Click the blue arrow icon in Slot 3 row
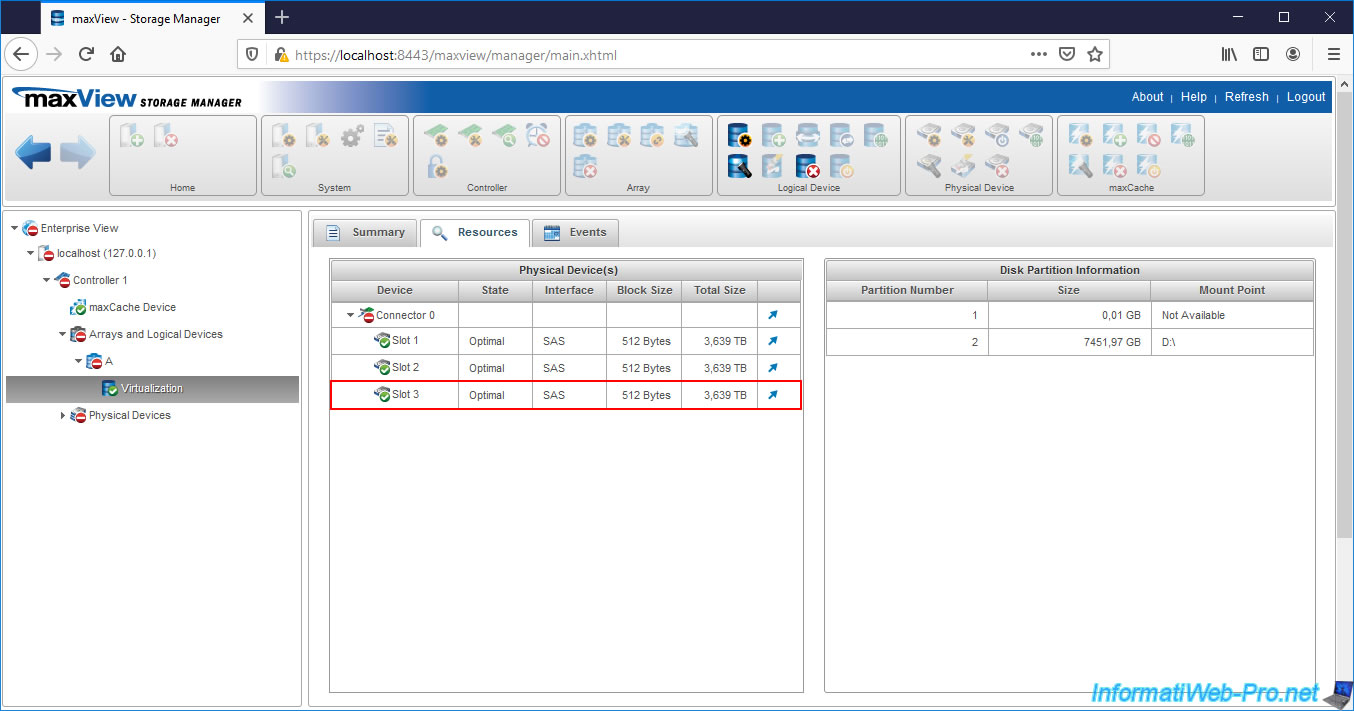 772,395
